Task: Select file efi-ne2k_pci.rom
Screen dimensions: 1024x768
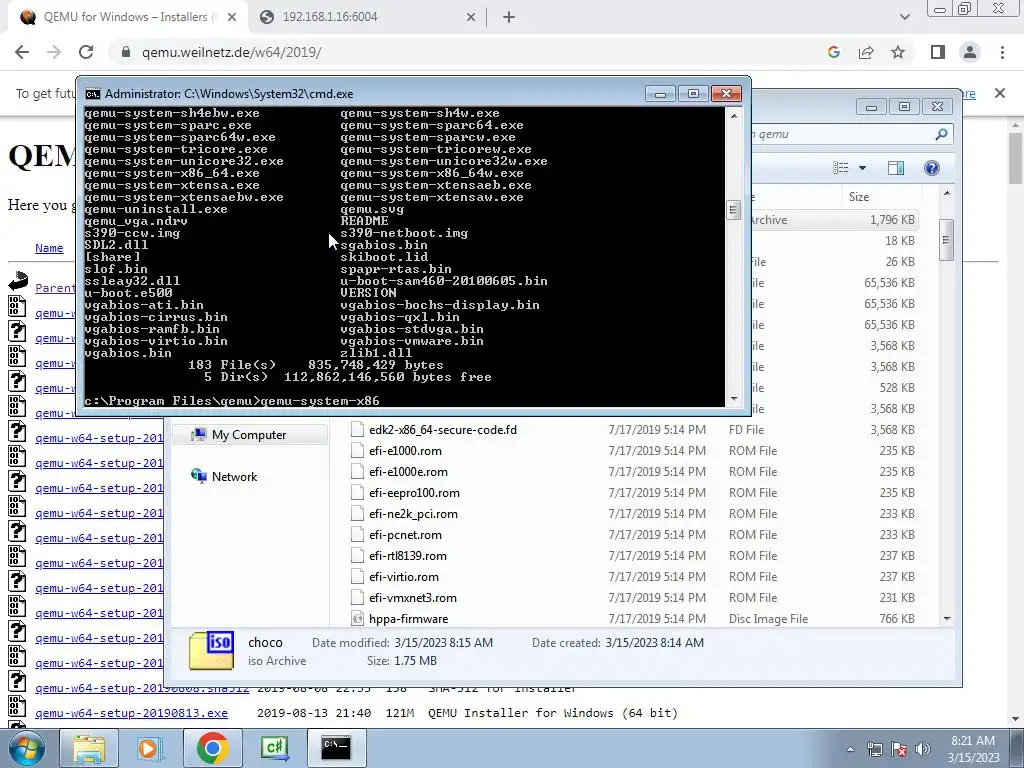Action: [413, 513]
